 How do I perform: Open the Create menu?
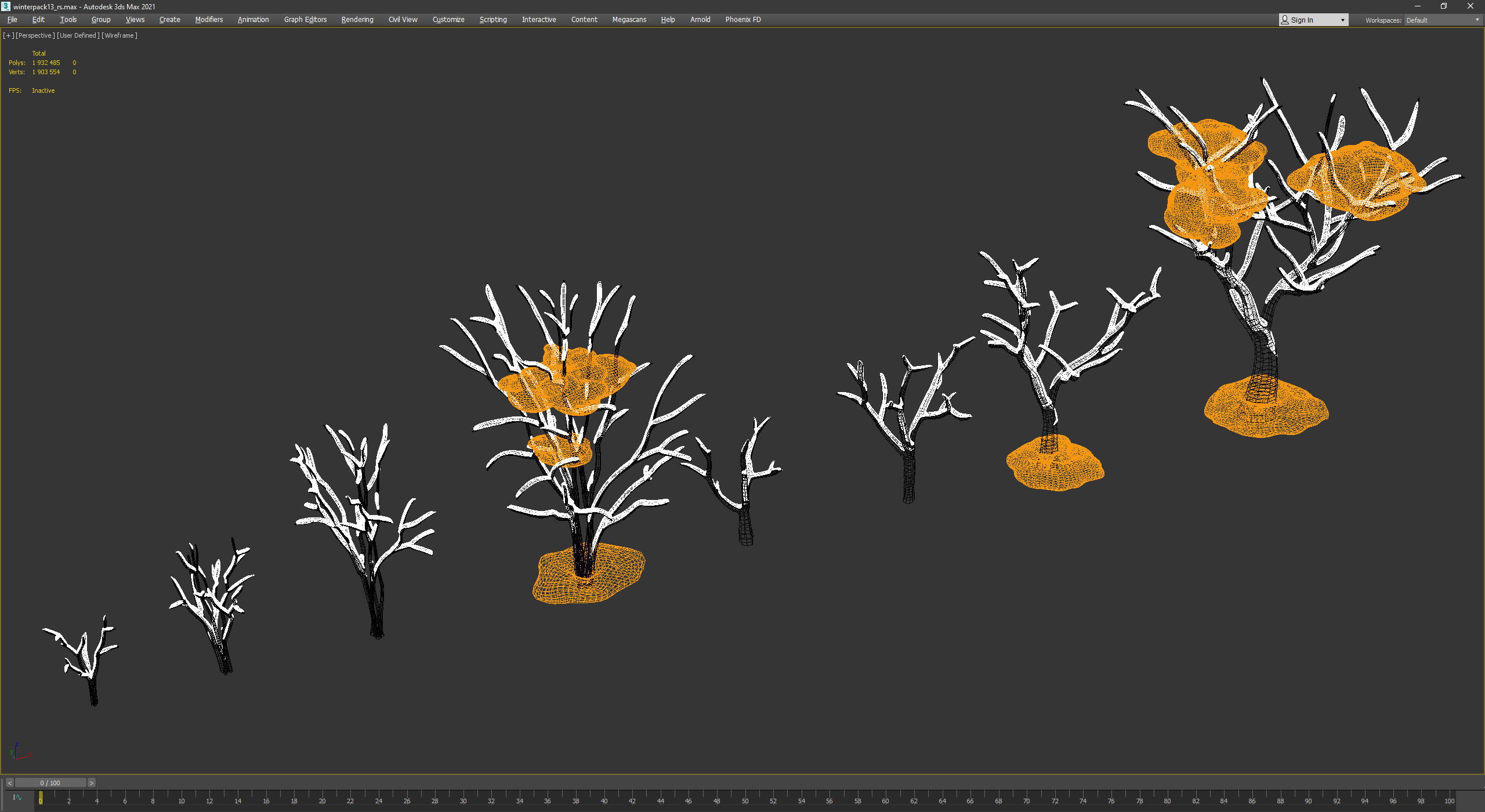pyautogui.click(x=170, y=20)
